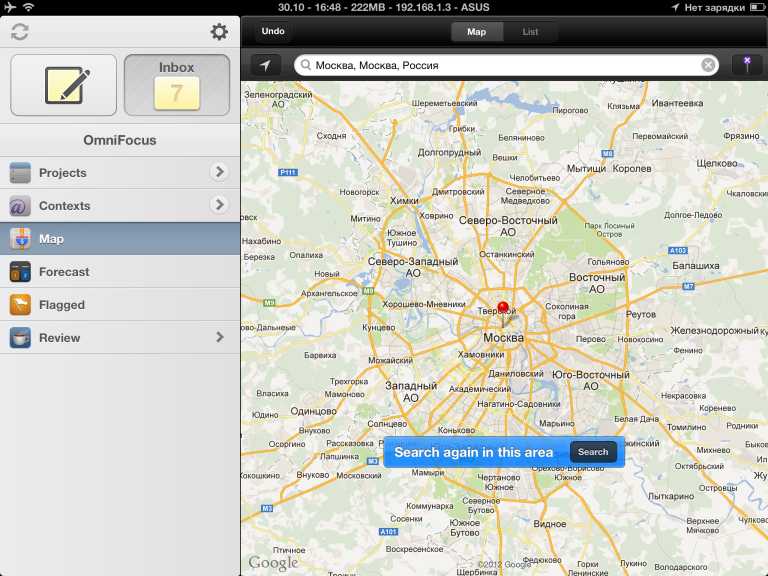Open the Forecast calendar icon
This screenshot has width=768, height=576.
[x=20, y=272]
